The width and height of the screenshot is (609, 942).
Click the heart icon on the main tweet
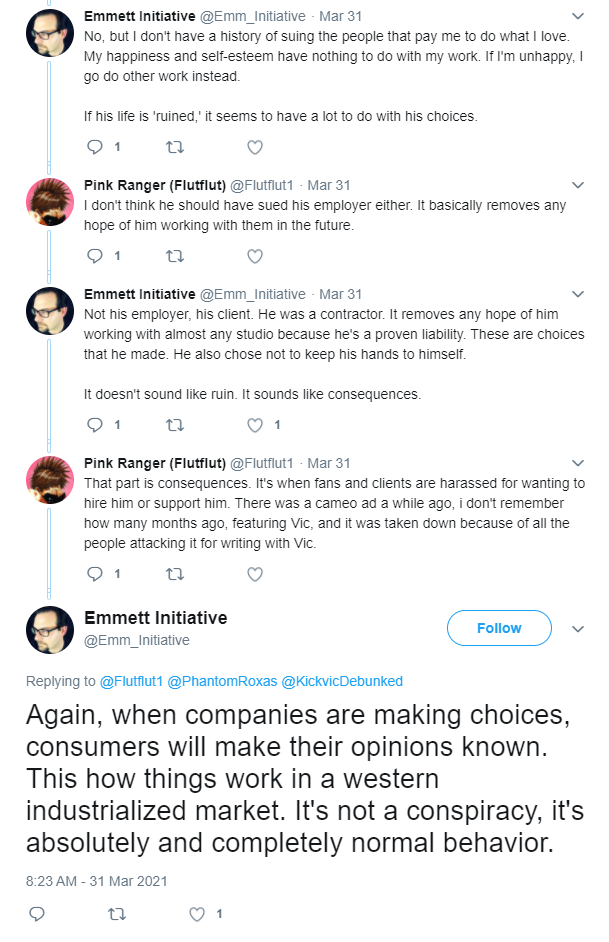pos(197,914)
